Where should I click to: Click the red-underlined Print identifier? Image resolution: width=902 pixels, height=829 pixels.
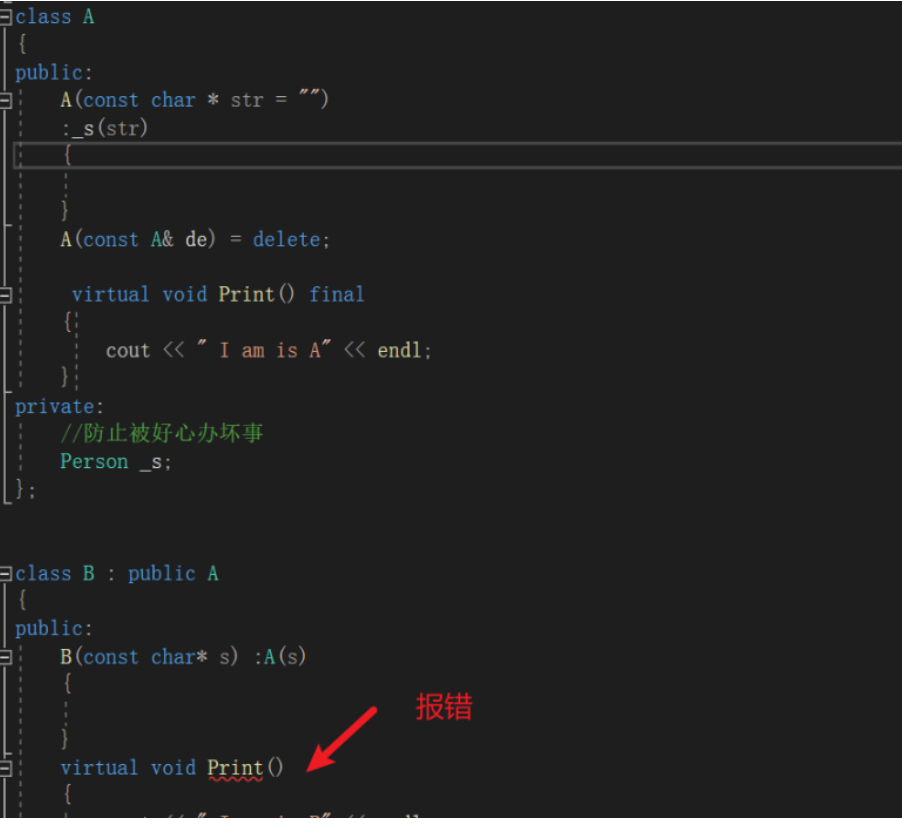[x=235, y=768]
